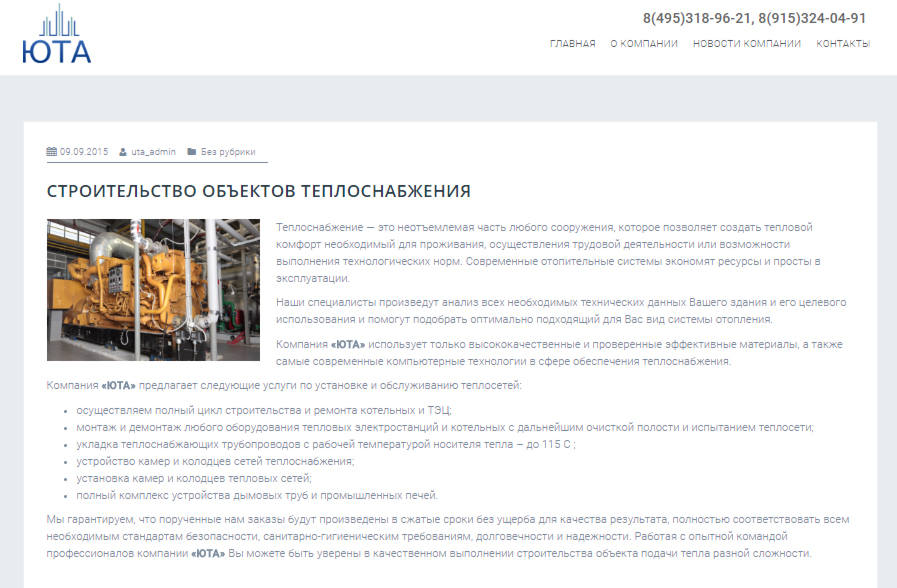Click list item 'укладка теплоснабжающих трубопроводов'
897x588 pixels.
[326, 444]
